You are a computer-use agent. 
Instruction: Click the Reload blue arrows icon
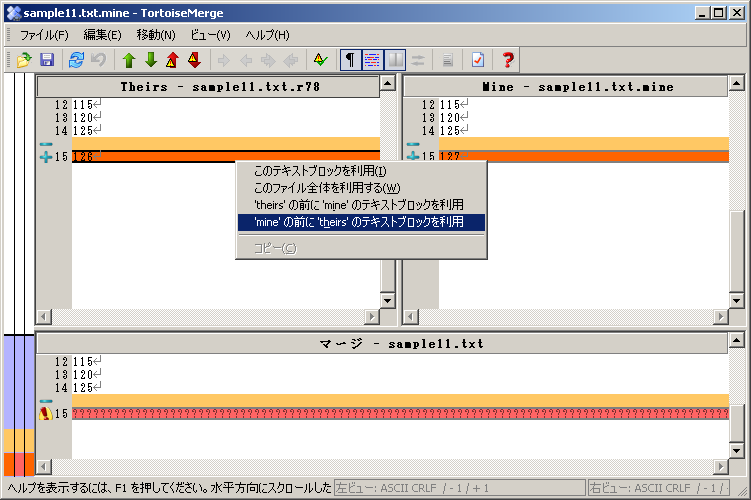coord(76,60)
